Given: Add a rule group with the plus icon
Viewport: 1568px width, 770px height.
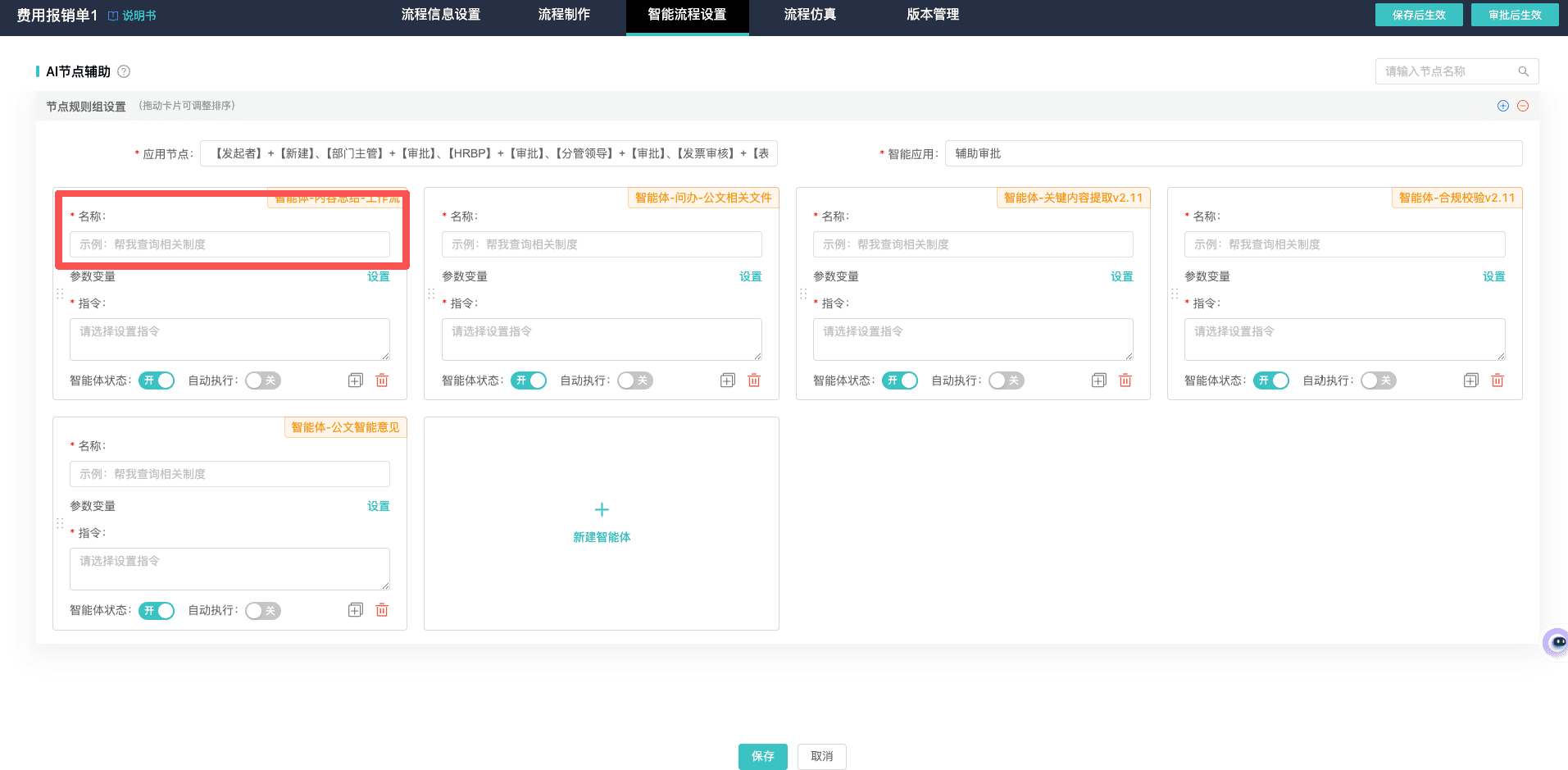Looking at the screenshot, I should (x=1503, y=106).
